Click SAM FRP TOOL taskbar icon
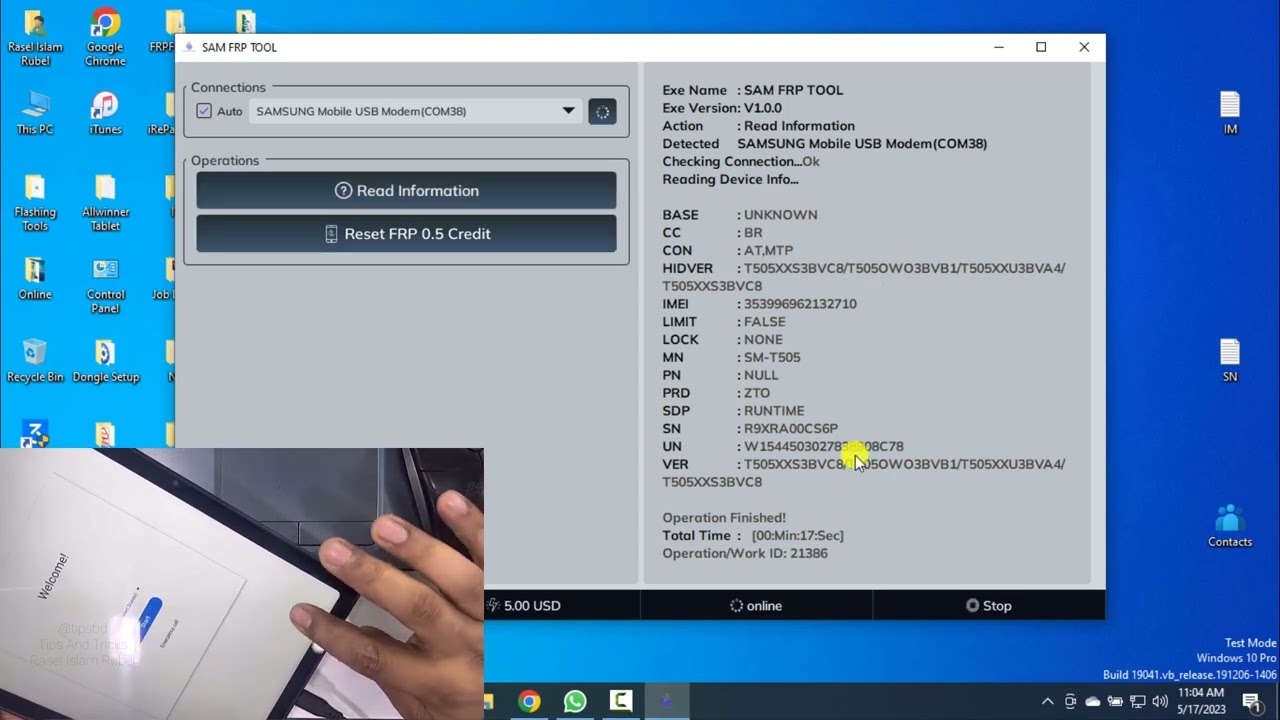This screenshot has width=1280, height=720. tap(667, 701)
